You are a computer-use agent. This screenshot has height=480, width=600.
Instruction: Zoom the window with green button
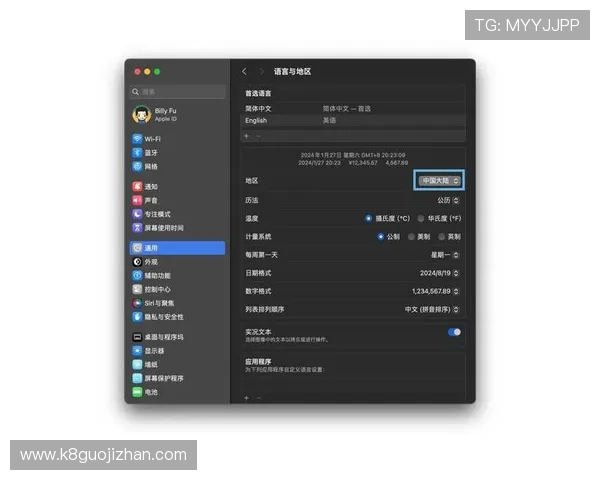(x=157, y=72)
